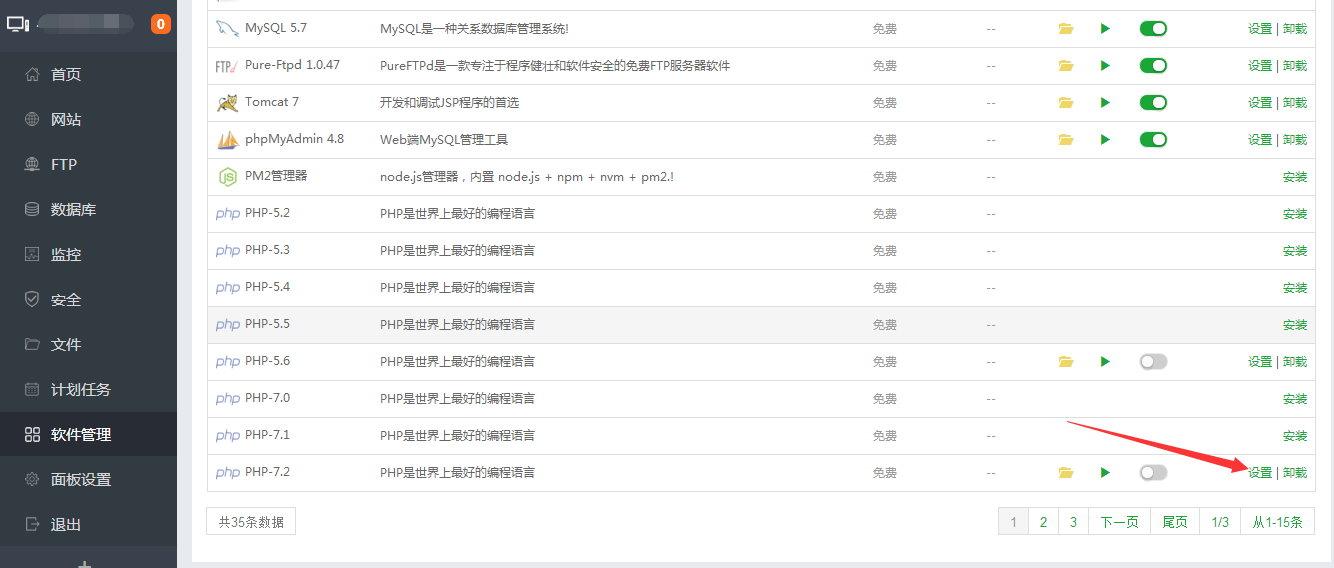Click 卸载 for phpMyAdmin 4.8
Viewport: 1334px width, 568px height.
point(1295,140)
